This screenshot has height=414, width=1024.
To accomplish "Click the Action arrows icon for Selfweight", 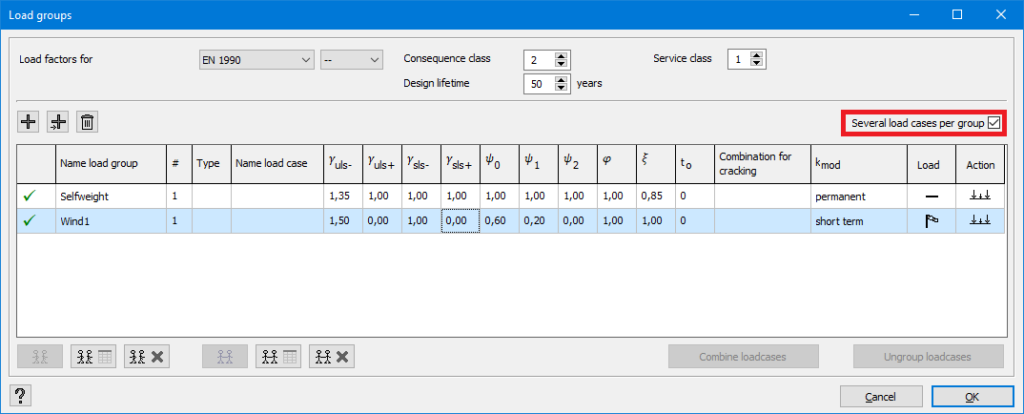I will 980,196.
